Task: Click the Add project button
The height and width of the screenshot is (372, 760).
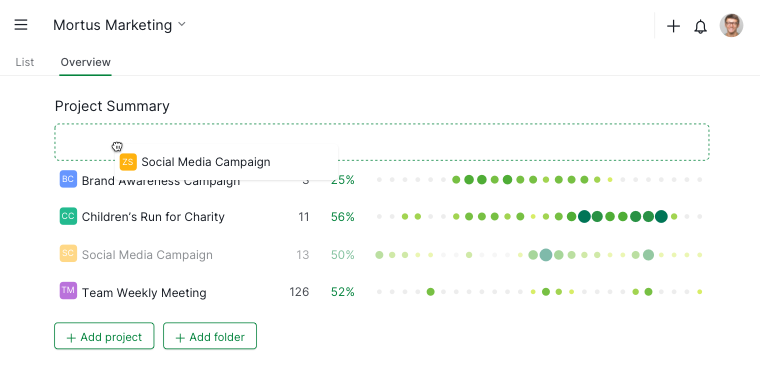Action: [x=104, y=336]
